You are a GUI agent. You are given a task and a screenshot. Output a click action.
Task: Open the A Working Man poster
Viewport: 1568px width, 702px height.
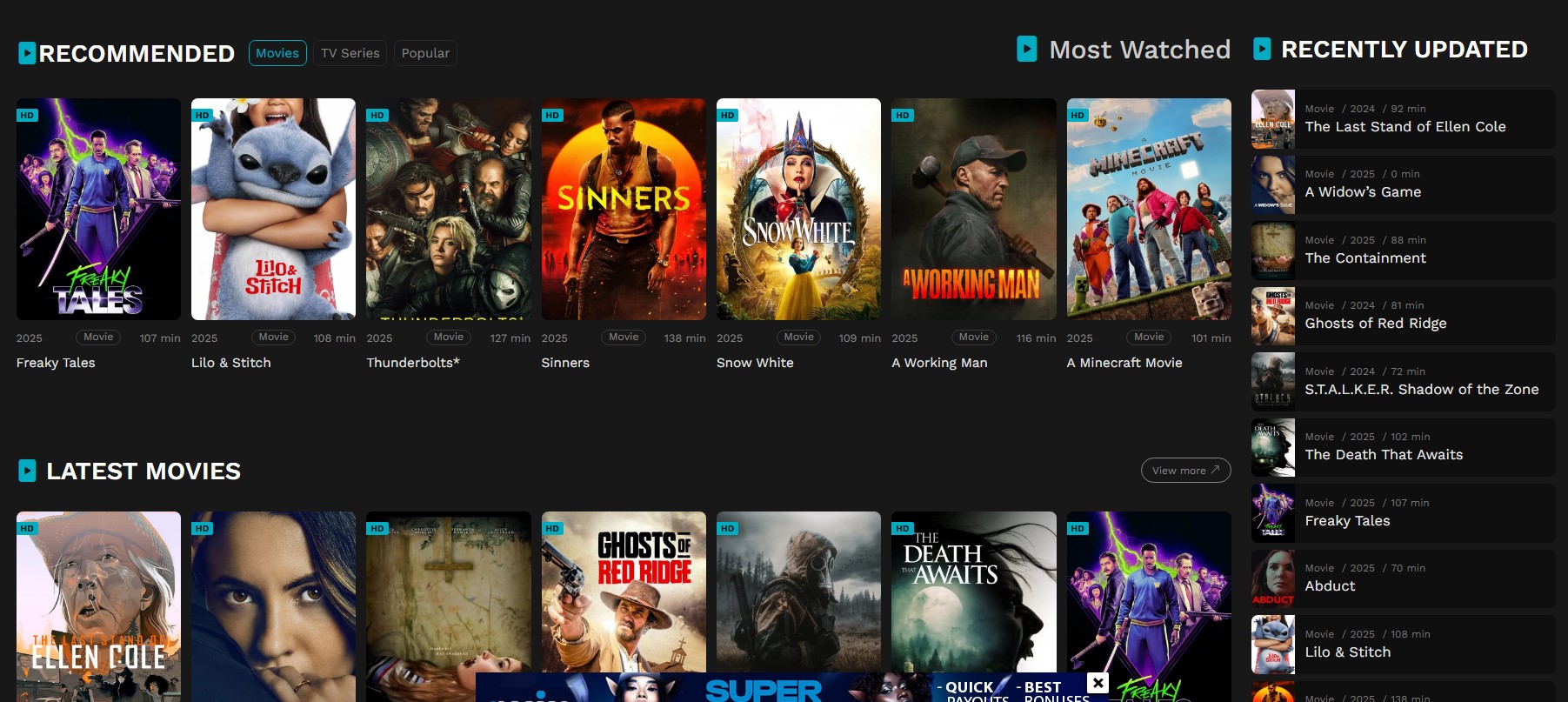[974, 209]
